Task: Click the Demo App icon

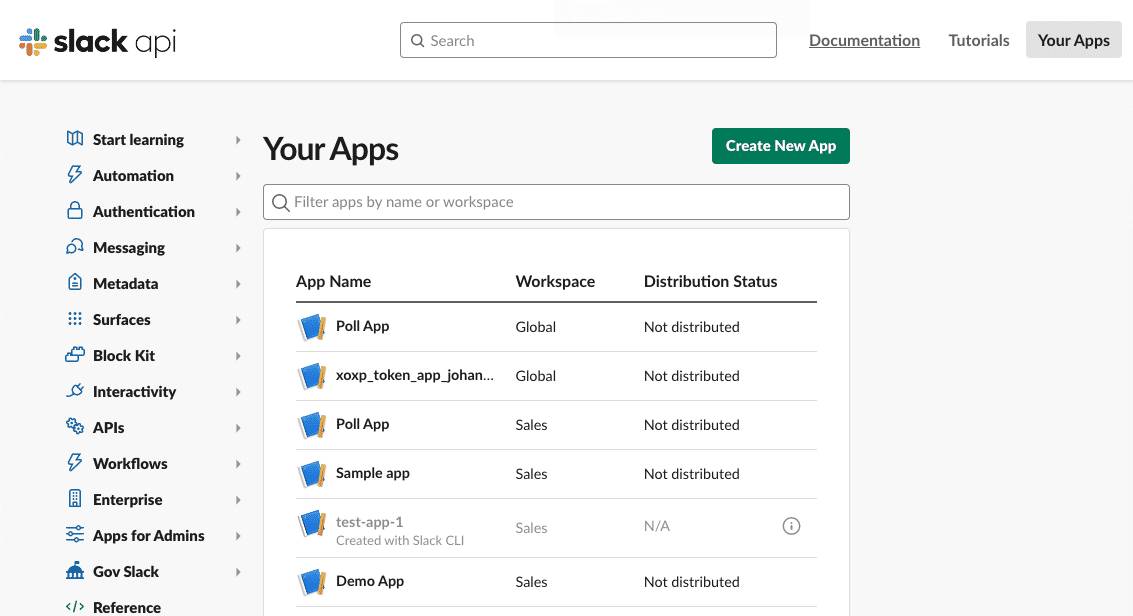Action: click(x=312, y=581)
